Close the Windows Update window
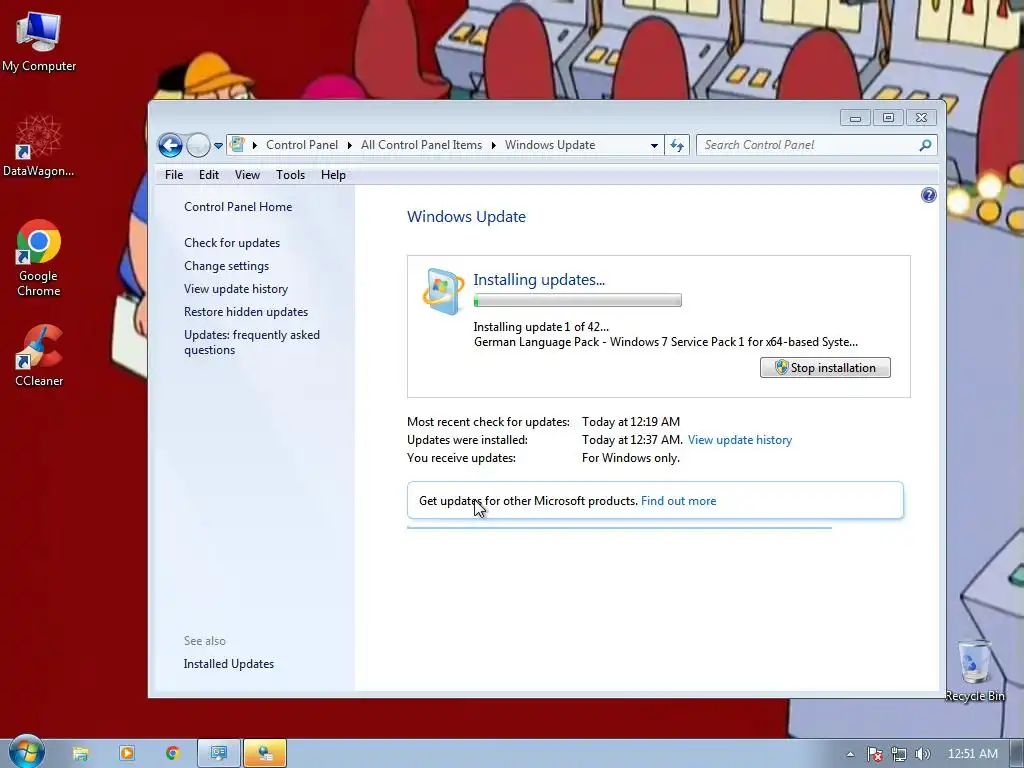 click(x=921, y=118)
